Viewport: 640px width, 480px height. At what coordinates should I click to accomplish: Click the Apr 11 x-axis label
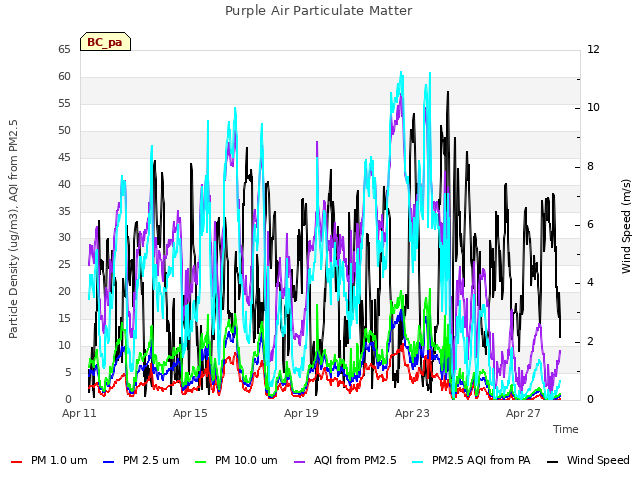79,413
